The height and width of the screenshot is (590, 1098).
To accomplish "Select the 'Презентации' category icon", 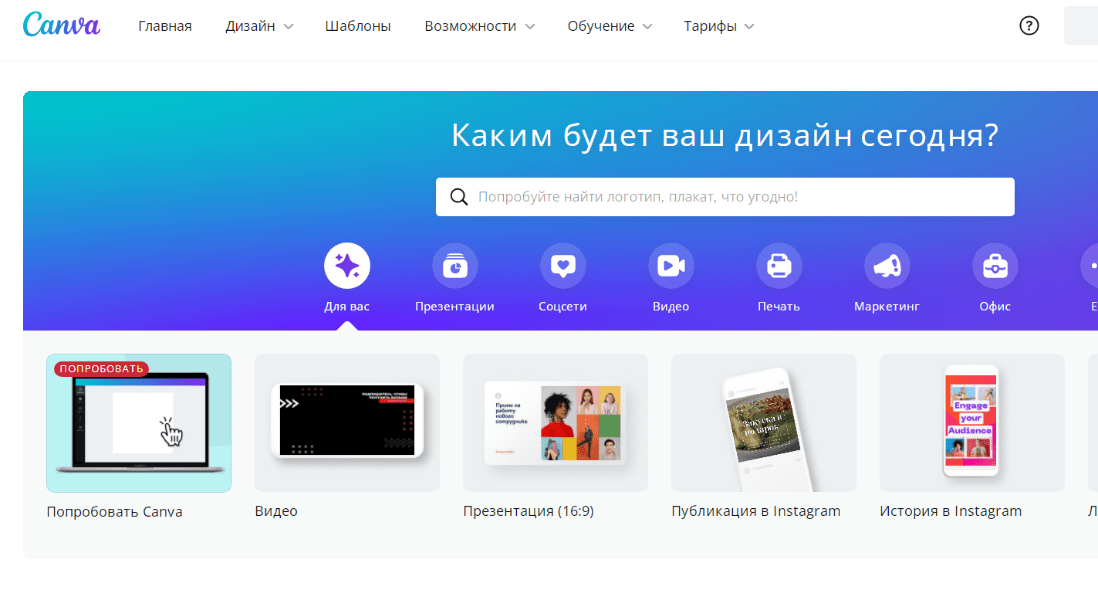I will point(455,266).
